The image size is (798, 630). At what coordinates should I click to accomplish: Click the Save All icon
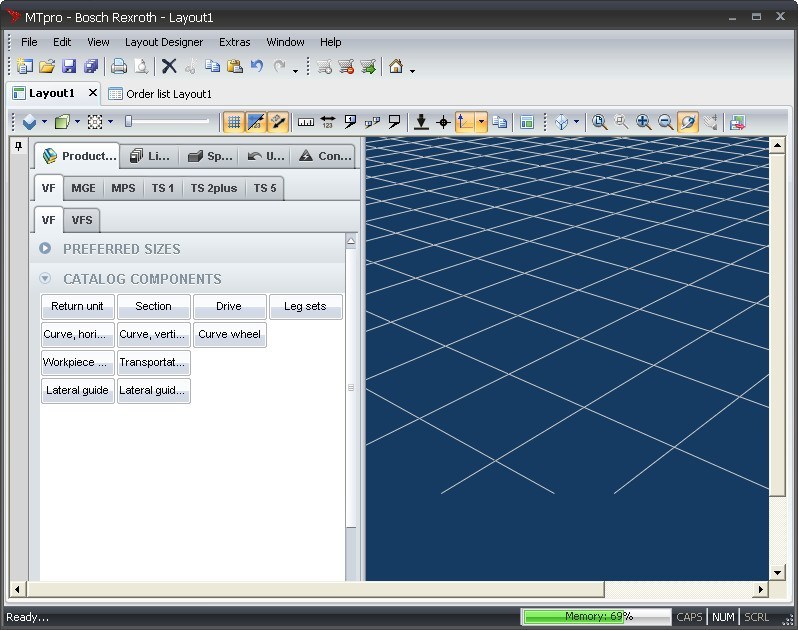click(x=91, y=67)
